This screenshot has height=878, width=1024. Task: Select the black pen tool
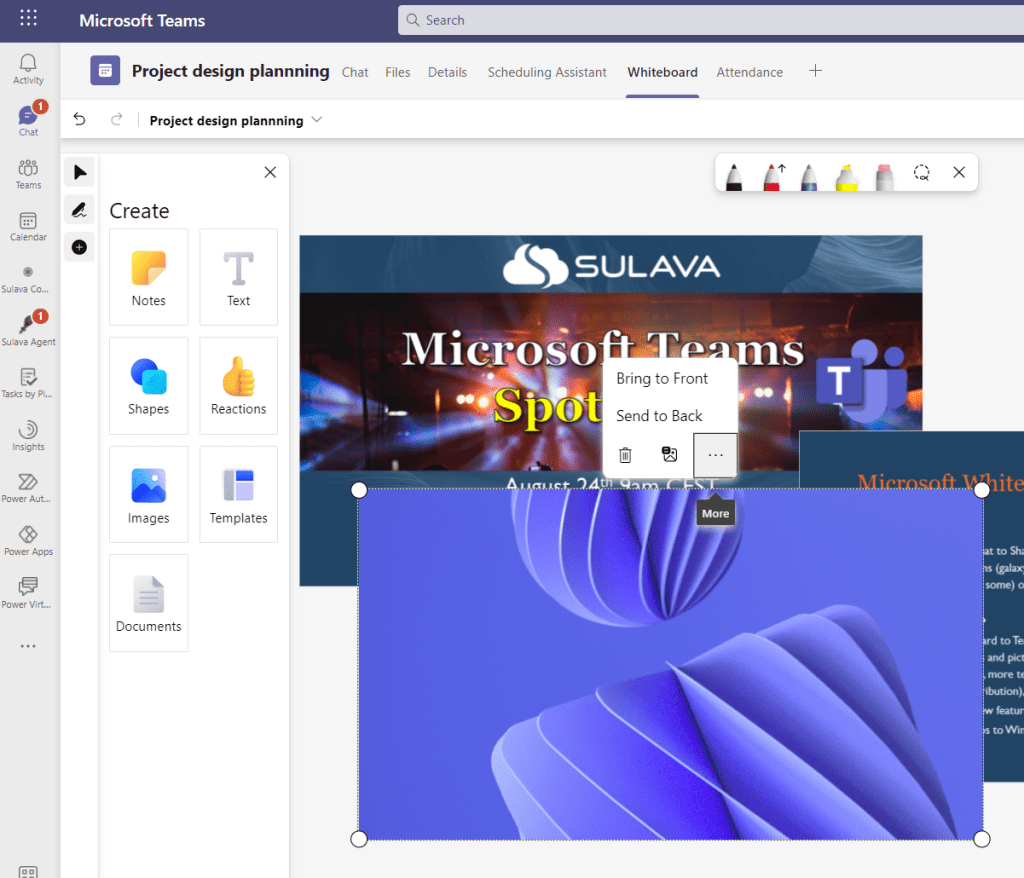[734, 175]
